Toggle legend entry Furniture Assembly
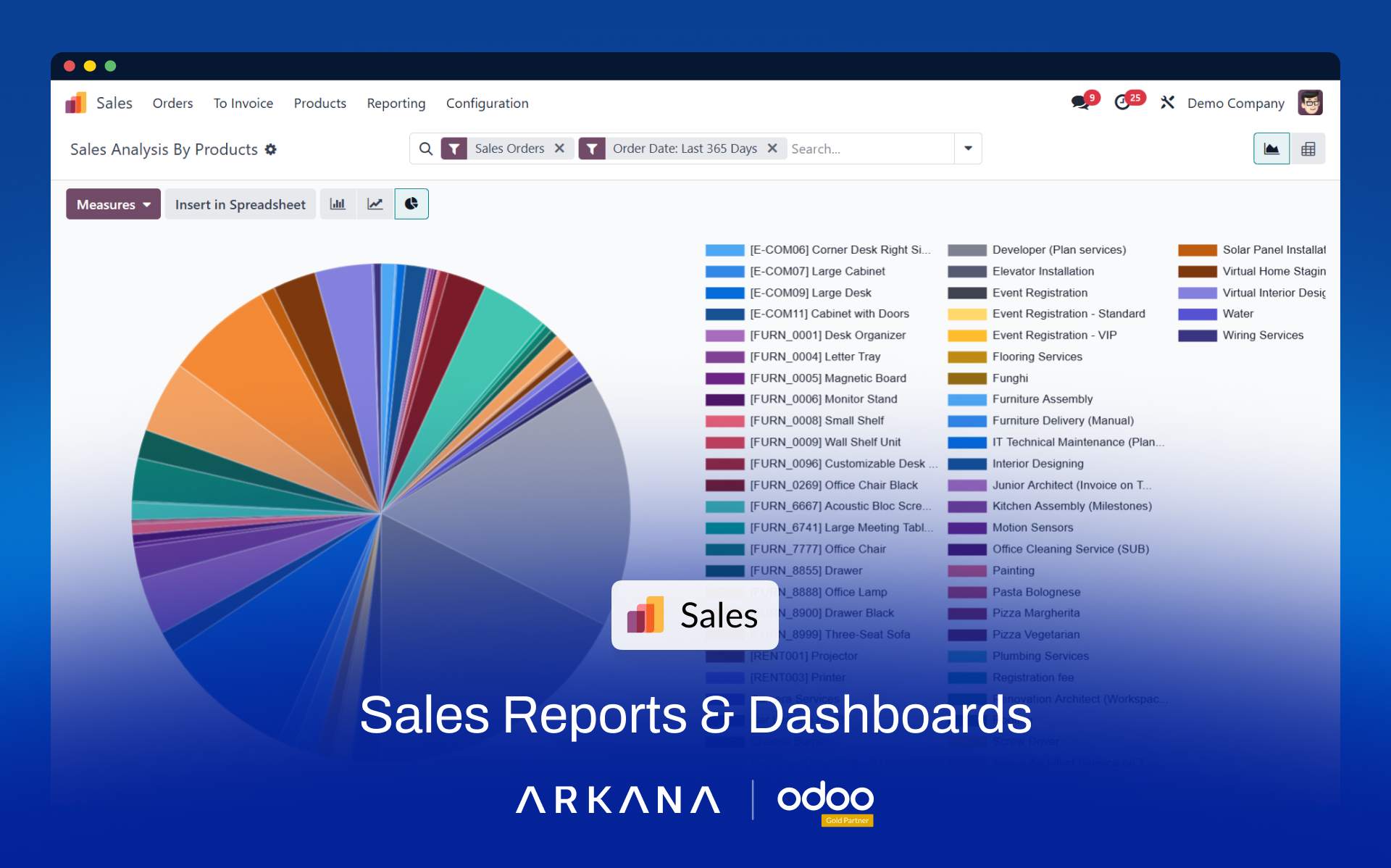Screen dimensions: 1391x868 coord(1021,399)
